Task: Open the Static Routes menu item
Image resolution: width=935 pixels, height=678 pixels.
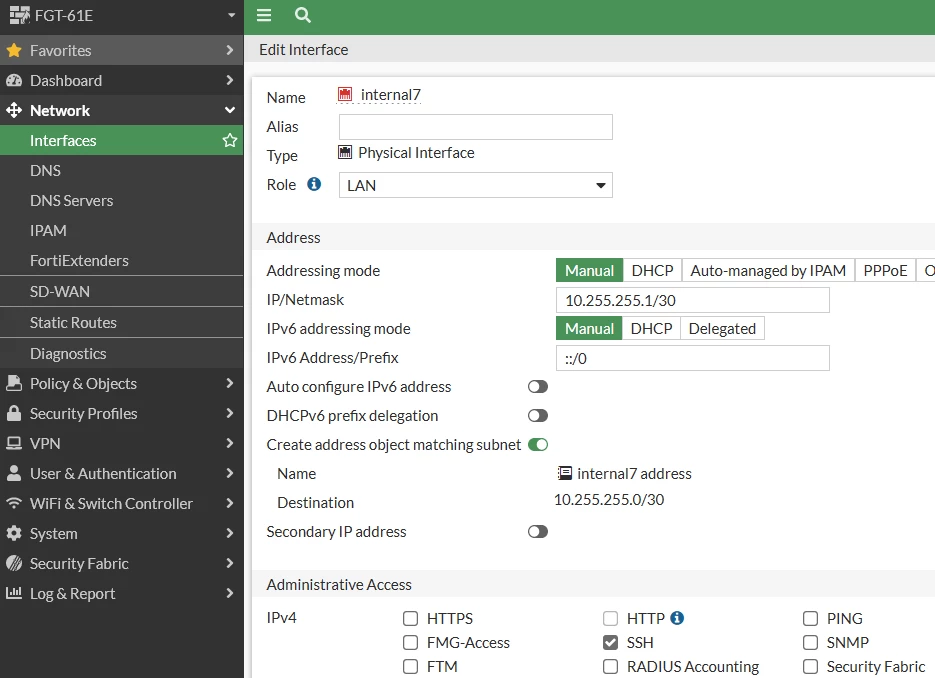Action: coord(122,323)
